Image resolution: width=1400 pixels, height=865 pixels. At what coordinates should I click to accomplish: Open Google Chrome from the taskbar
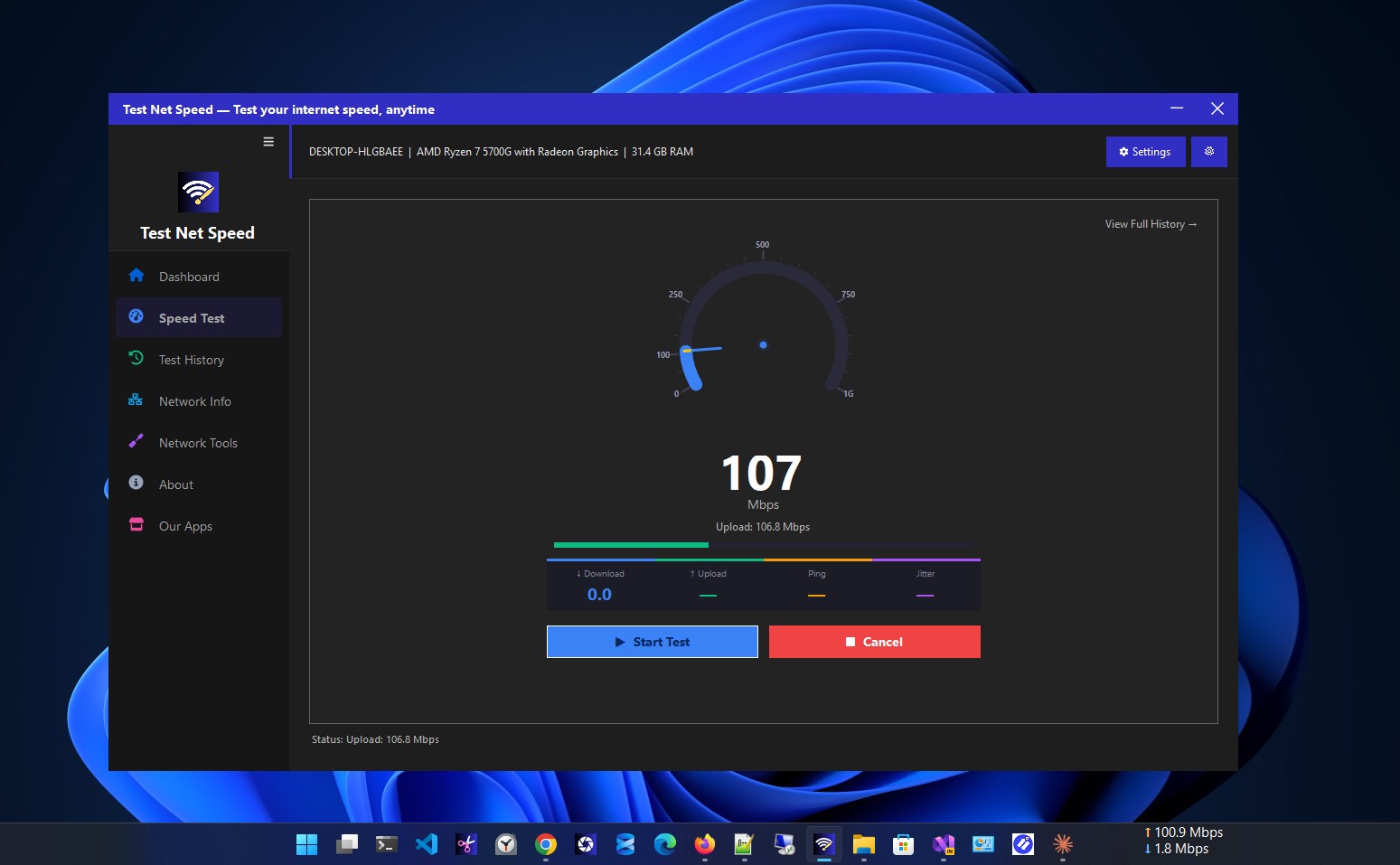546,844
